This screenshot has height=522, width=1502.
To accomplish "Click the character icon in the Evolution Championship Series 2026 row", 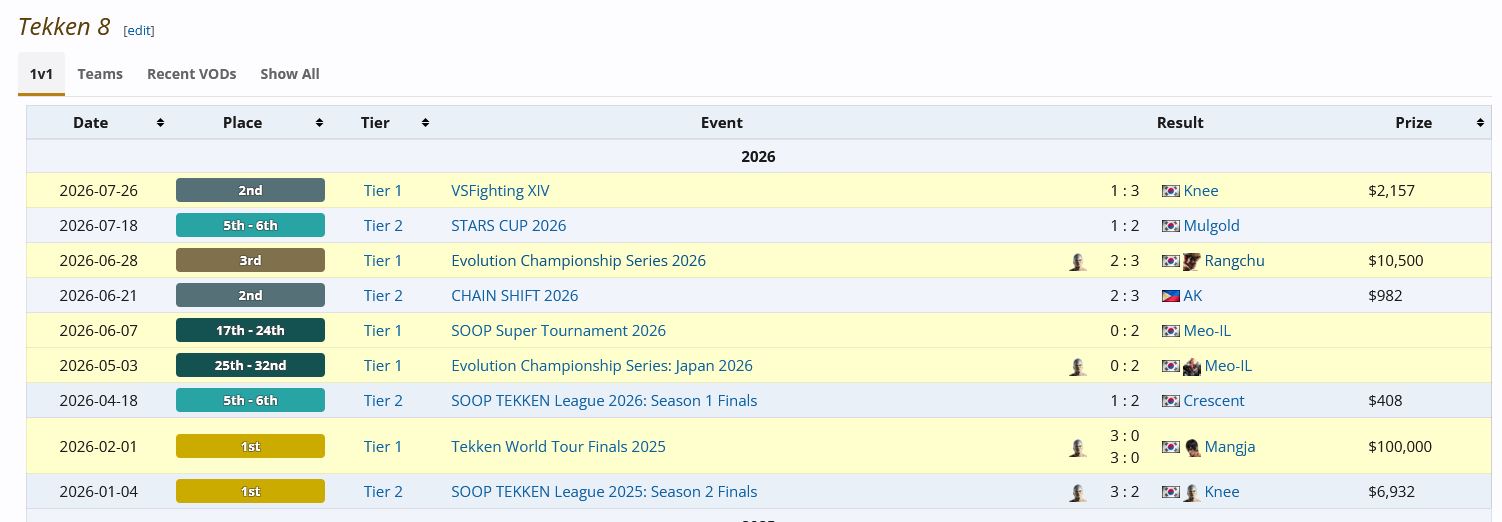I will [x=1077, y=261].
